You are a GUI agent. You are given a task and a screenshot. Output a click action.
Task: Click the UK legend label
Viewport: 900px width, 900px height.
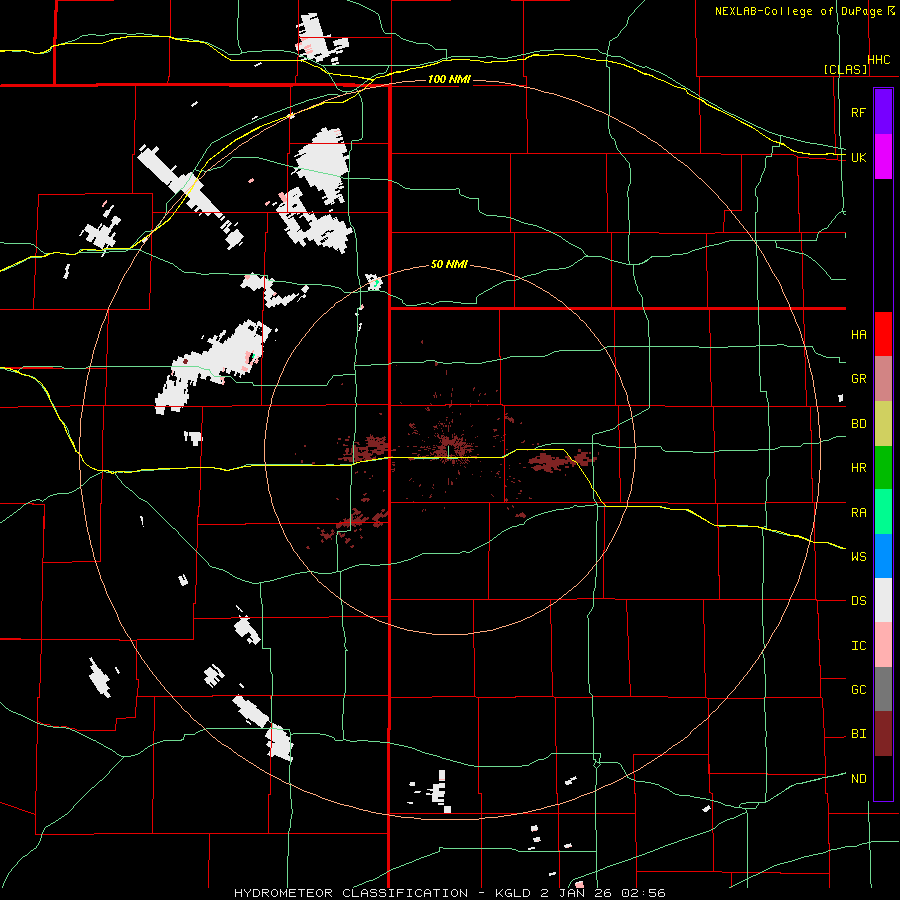[858, 157]
